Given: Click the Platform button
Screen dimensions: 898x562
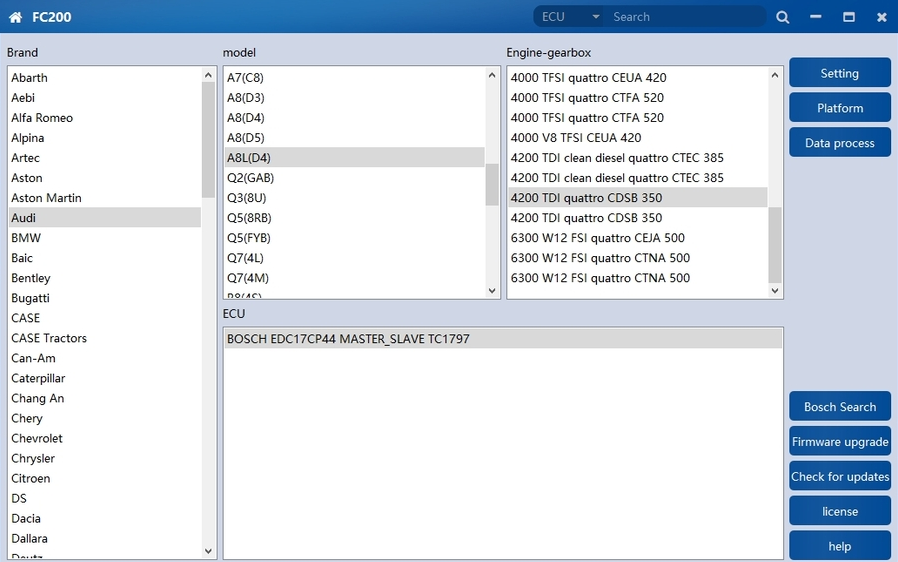Looking at the screenshot, I should [x=839, y=108].
